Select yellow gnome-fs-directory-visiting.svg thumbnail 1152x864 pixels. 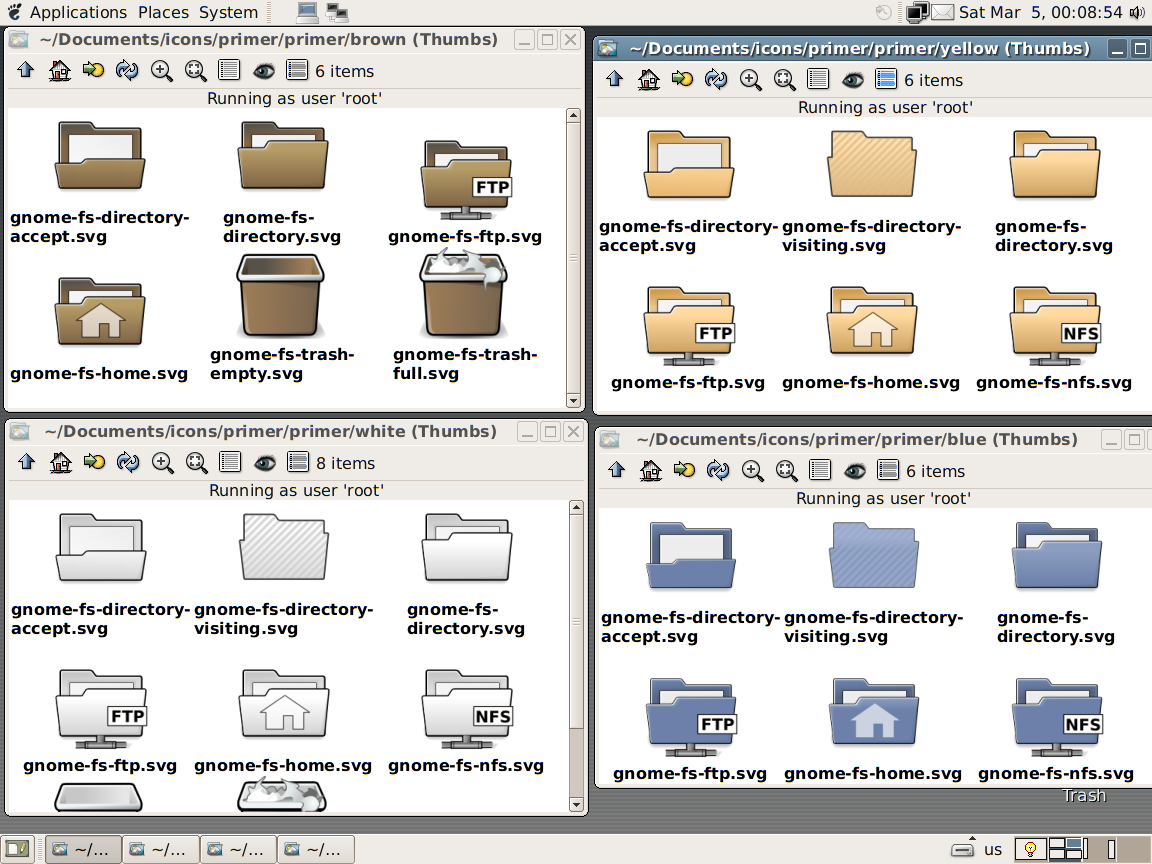click(871, 165)
